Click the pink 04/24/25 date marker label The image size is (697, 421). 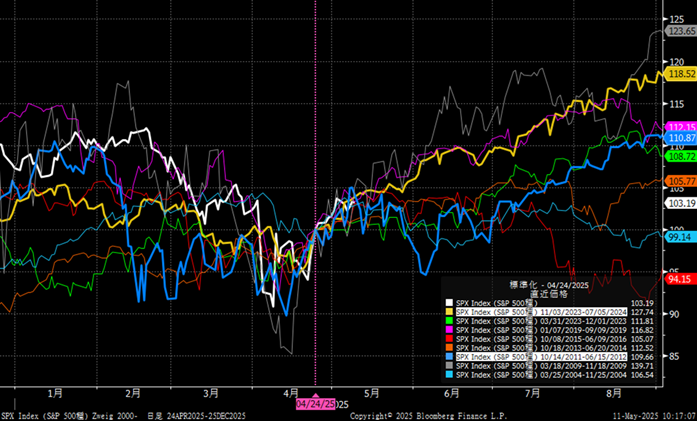coord(316,404)
